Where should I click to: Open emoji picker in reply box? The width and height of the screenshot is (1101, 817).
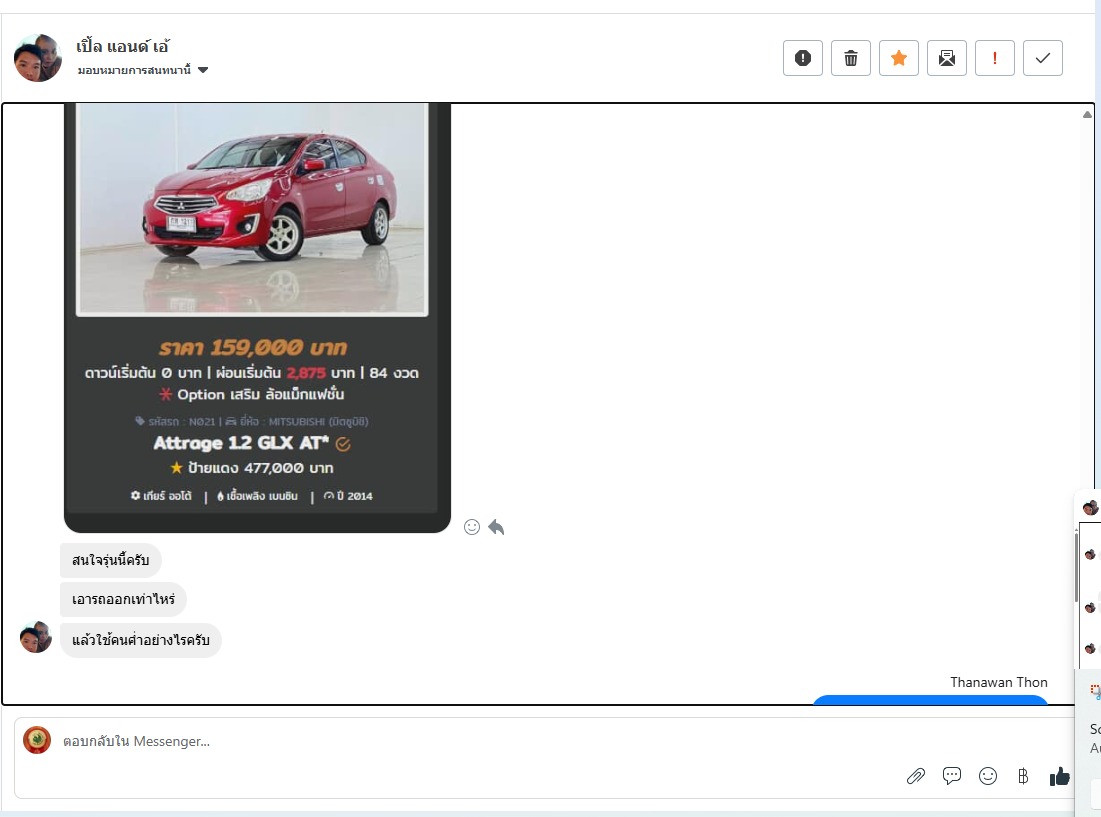[x=988, y=776]
